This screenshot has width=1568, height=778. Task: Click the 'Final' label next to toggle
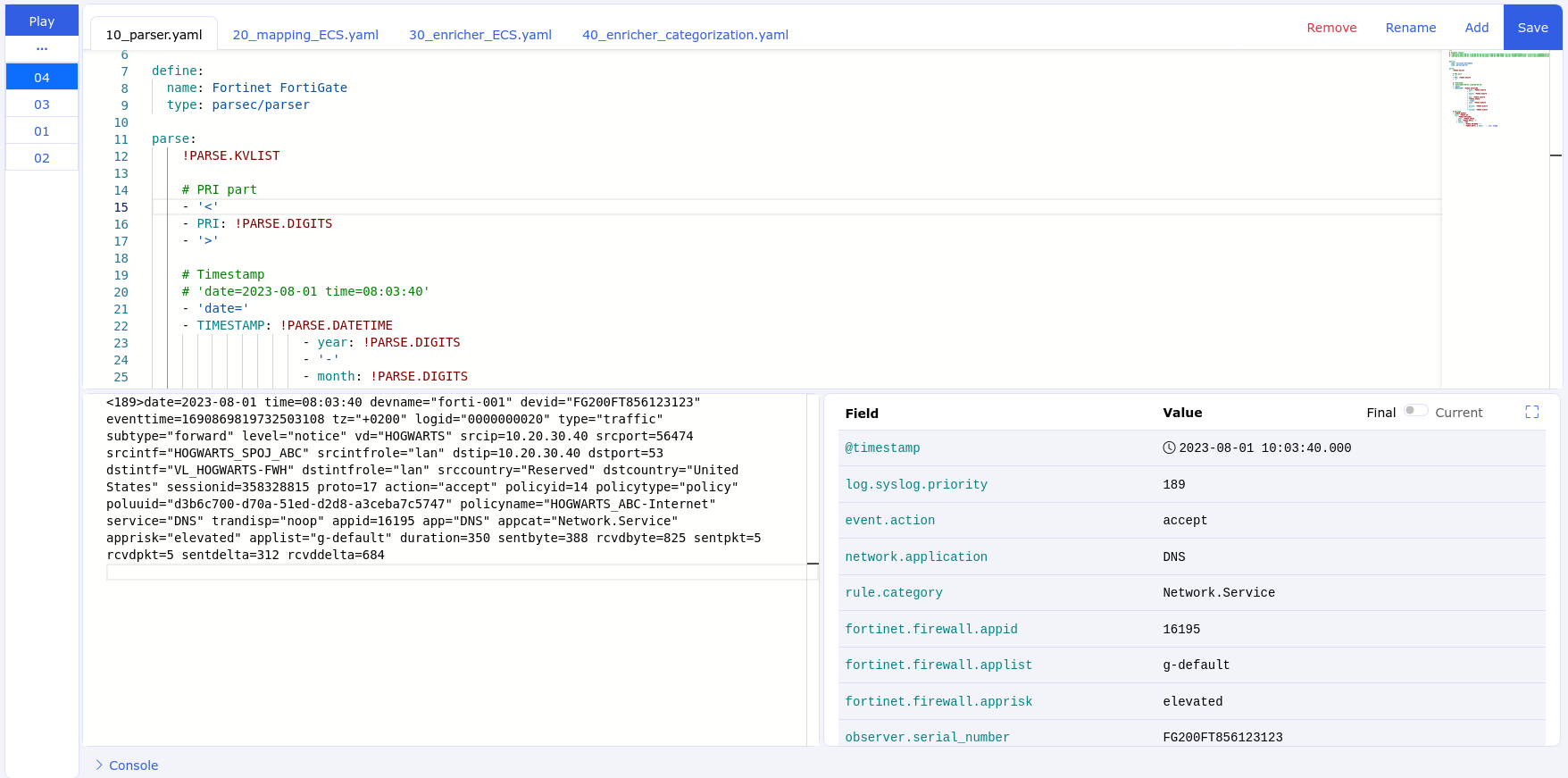coord(1380,412)
